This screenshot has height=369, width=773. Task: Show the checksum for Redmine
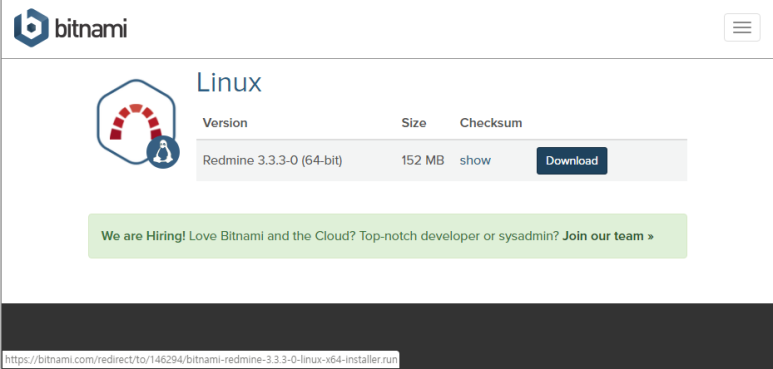point(475,161)
